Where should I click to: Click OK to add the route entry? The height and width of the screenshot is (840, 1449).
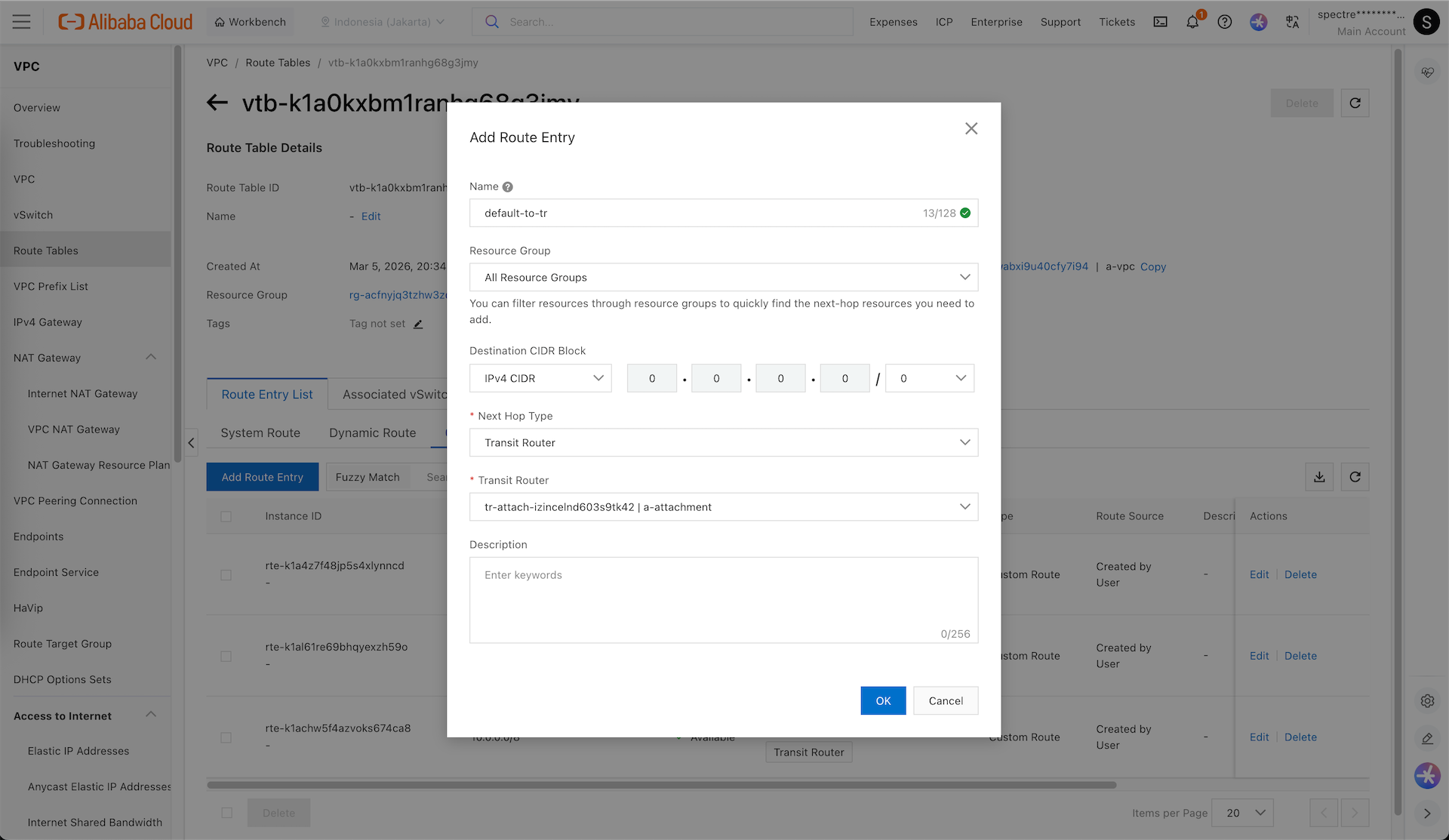point(883,700)
